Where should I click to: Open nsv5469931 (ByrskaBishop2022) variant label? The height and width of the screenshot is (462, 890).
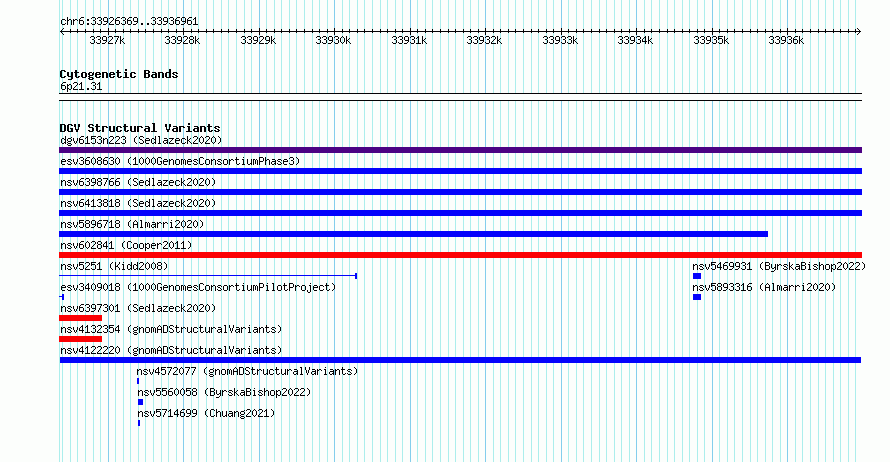pyautogui.click(x=779, y=266)
